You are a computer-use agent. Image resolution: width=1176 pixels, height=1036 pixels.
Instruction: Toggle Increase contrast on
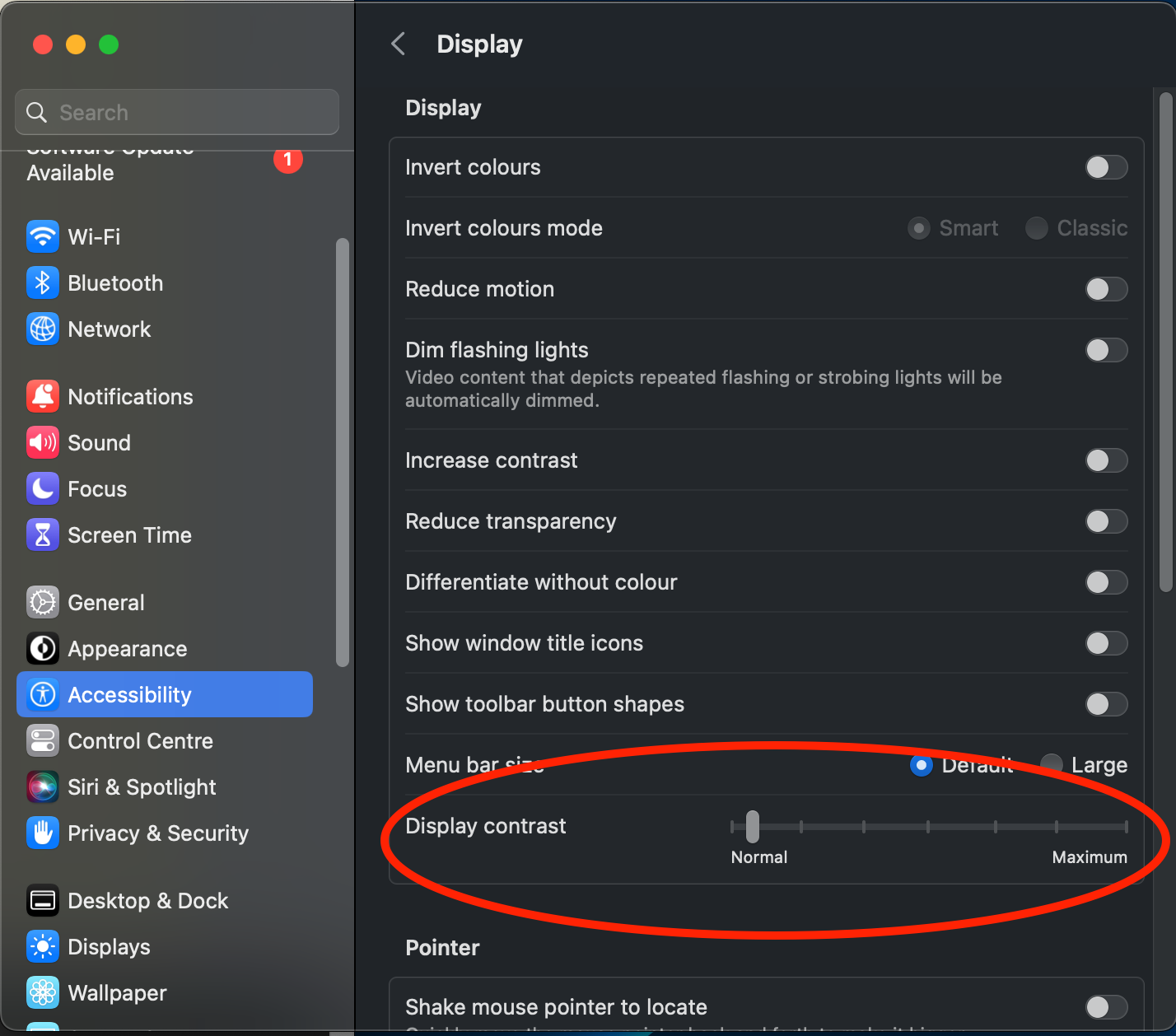pyautogui.click(x=1106, y=460)
